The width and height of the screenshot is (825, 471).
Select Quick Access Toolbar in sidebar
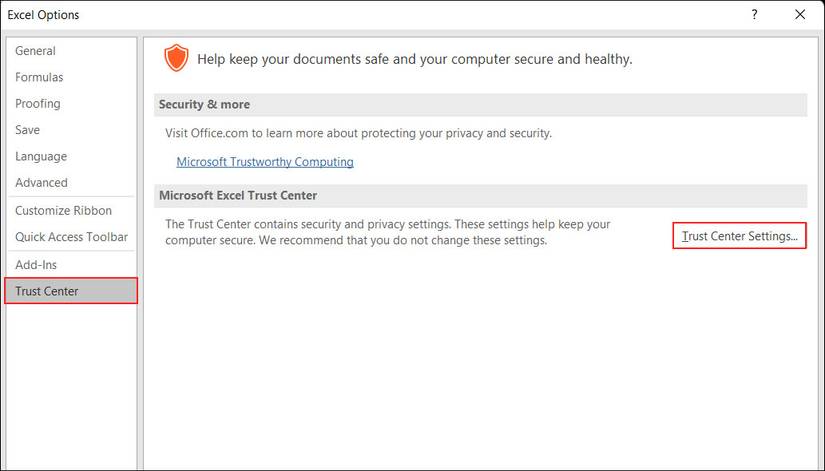71,237
